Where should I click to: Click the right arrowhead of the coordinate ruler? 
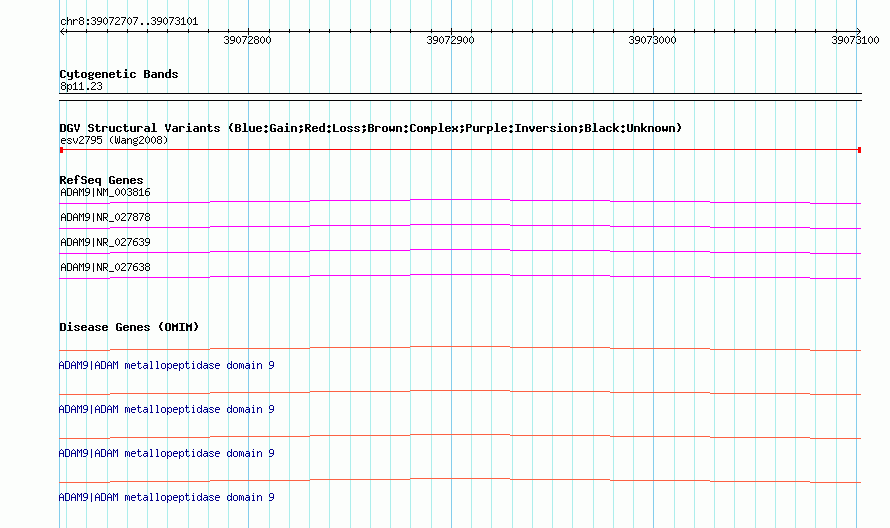[858, 31]
